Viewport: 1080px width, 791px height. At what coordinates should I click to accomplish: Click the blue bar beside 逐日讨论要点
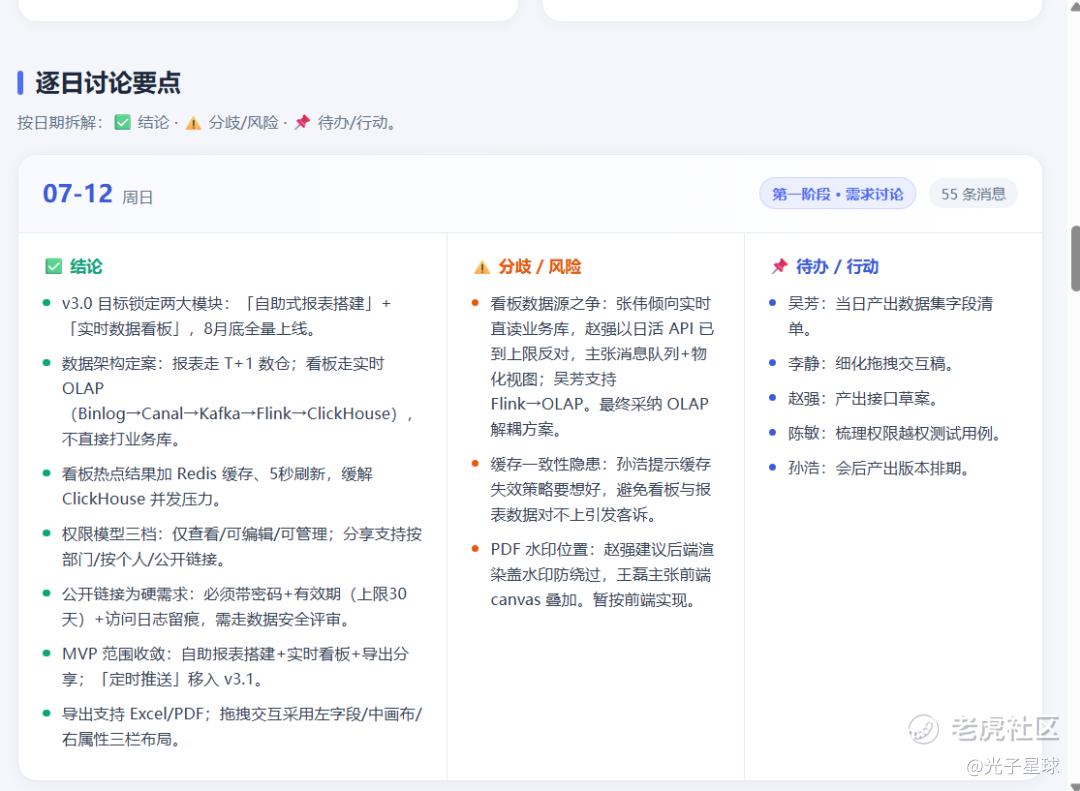(20, 83)
